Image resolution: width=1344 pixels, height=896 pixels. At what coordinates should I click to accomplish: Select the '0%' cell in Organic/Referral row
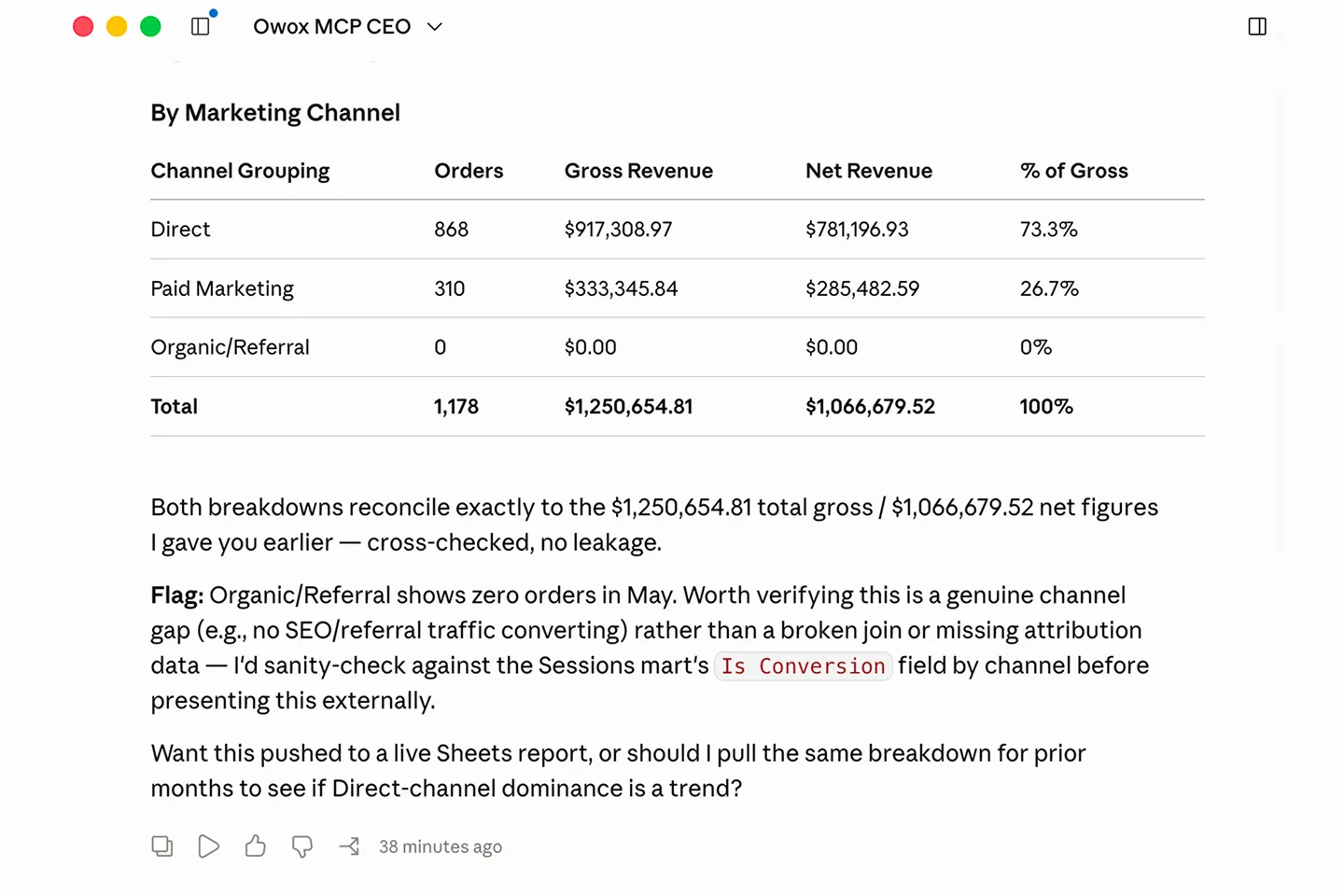(1036, 347)
